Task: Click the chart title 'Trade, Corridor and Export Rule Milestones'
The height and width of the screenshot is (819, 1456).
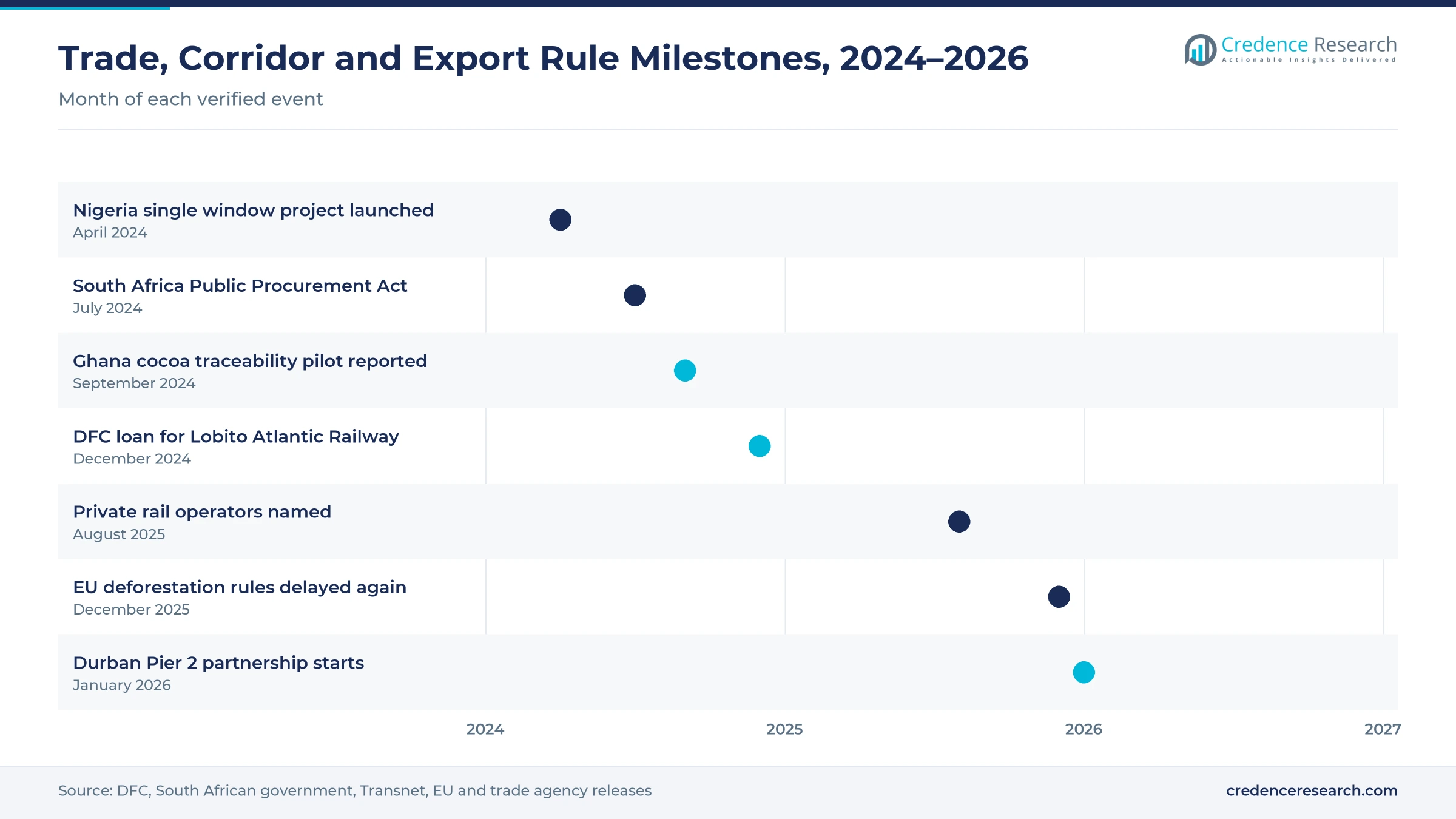Action: click(543, 58)
